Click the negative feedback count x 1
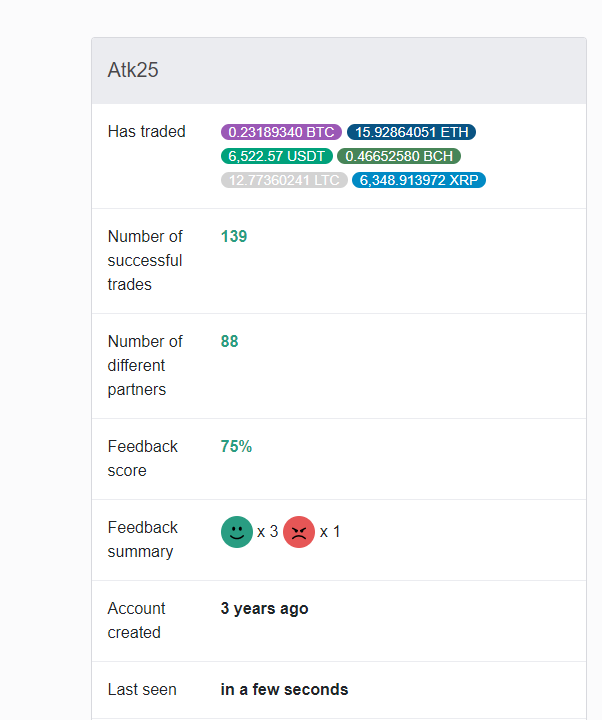This screenshot has height=720, width=602. [x=330, y=532]
